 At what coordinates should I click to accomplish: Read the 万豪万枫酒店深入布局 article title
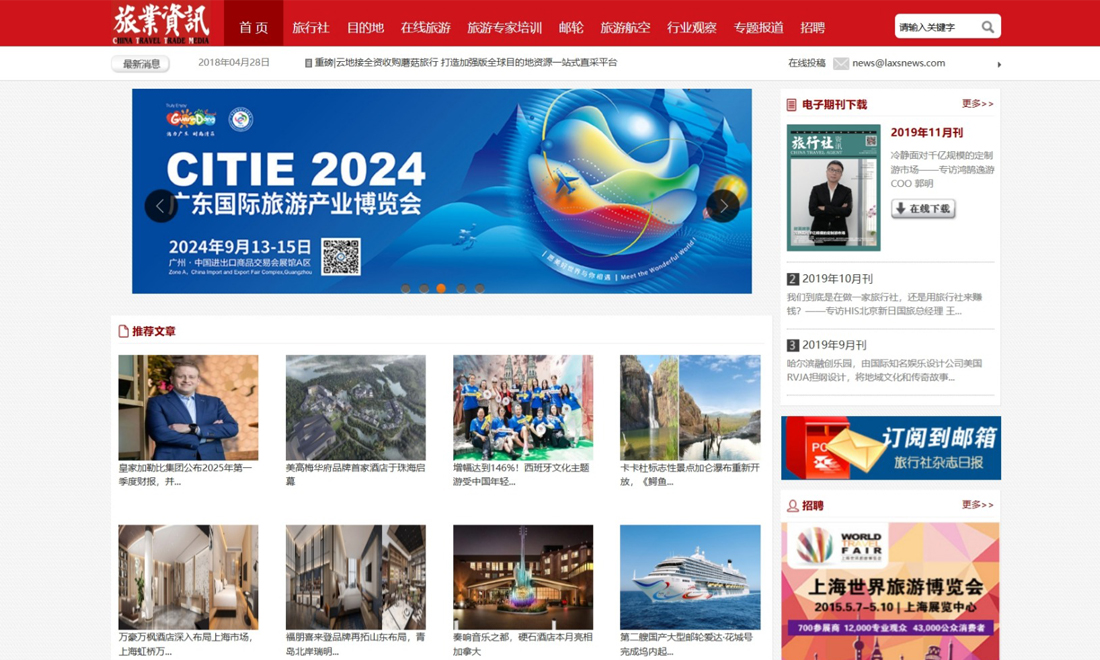[185, 645]
